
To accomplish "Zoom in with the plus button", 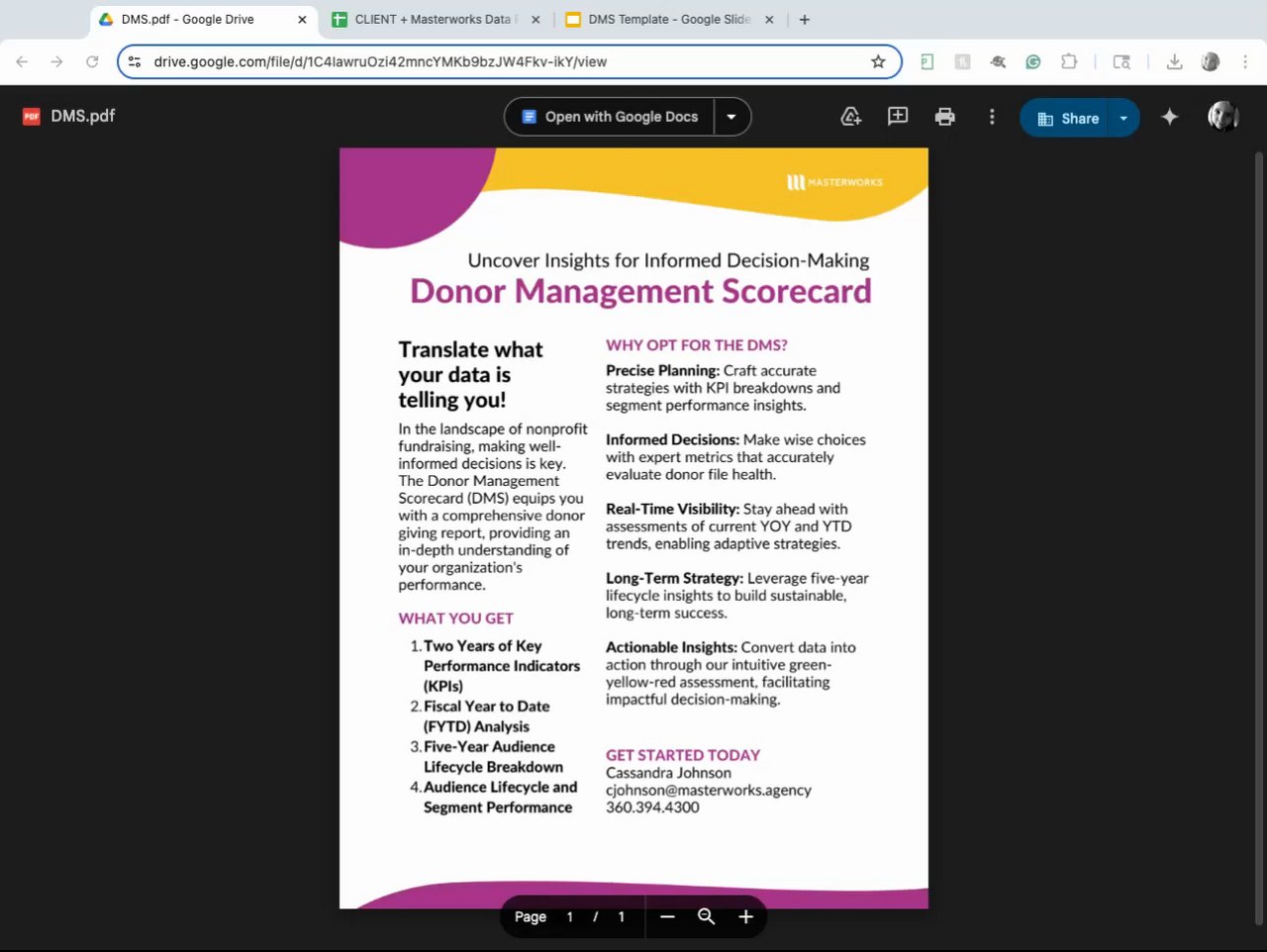I will (x=745, y=916).
